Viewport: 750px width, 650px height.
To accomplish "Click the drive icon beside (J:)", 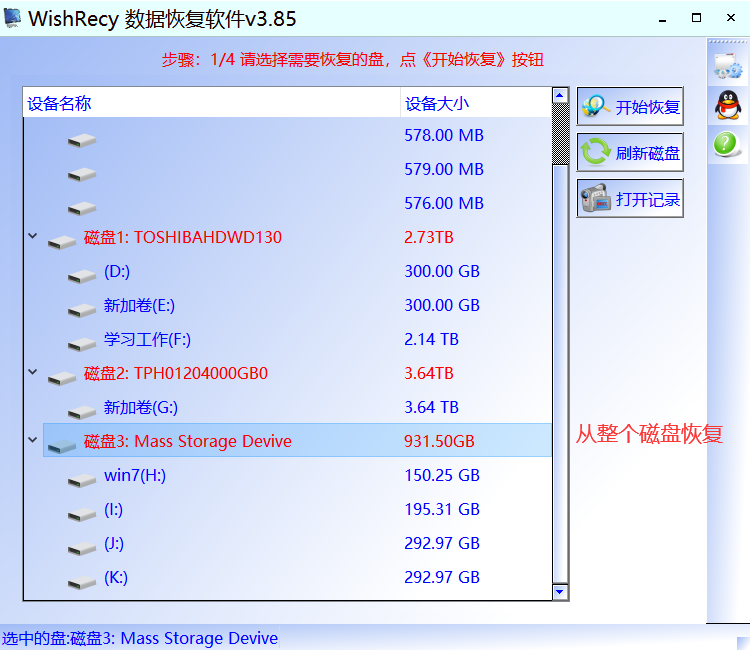I will pyautogui.click(x=82, y=548).
